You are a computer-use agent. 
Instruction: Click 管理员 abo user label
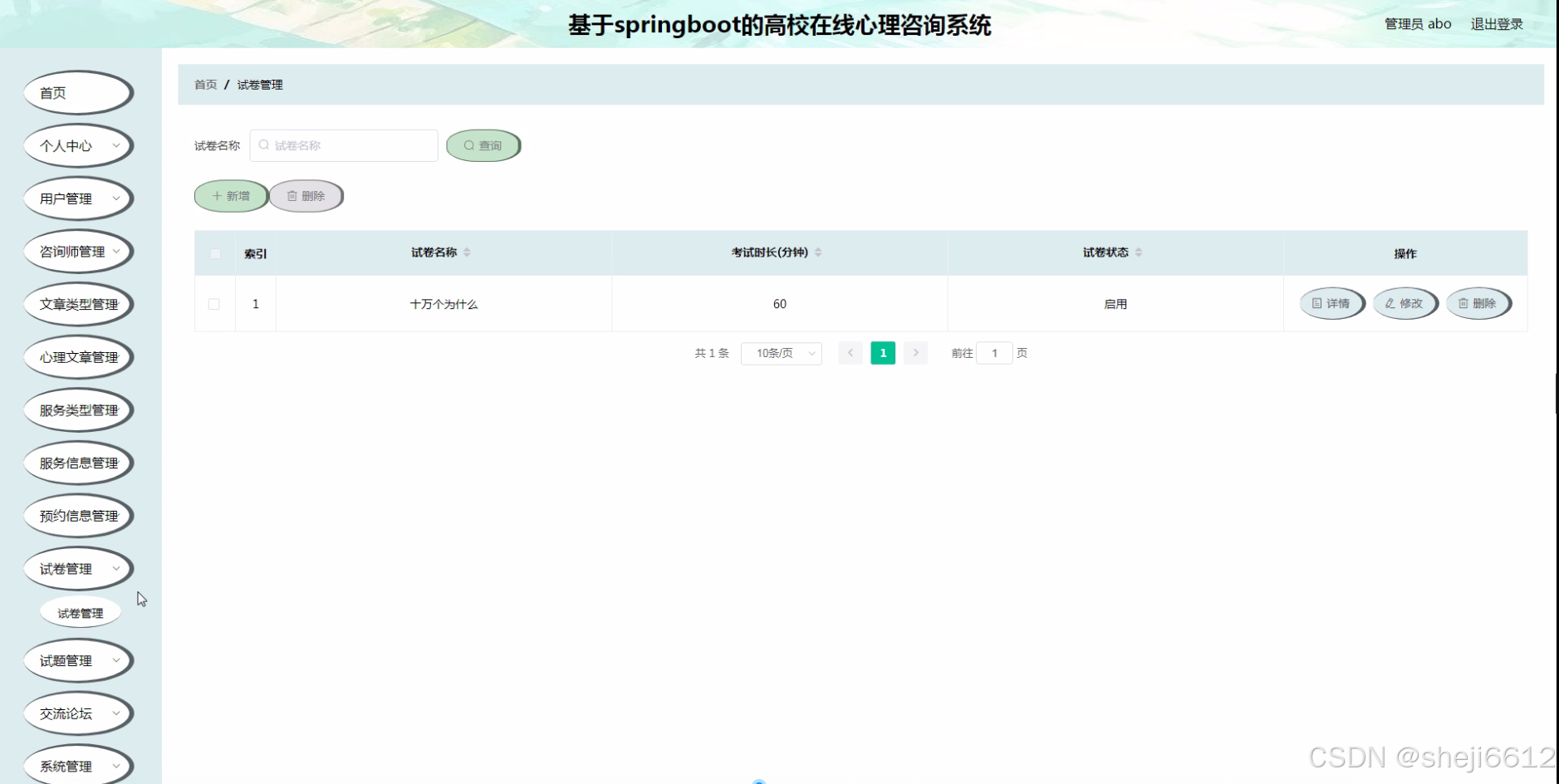pos(1418,24)
